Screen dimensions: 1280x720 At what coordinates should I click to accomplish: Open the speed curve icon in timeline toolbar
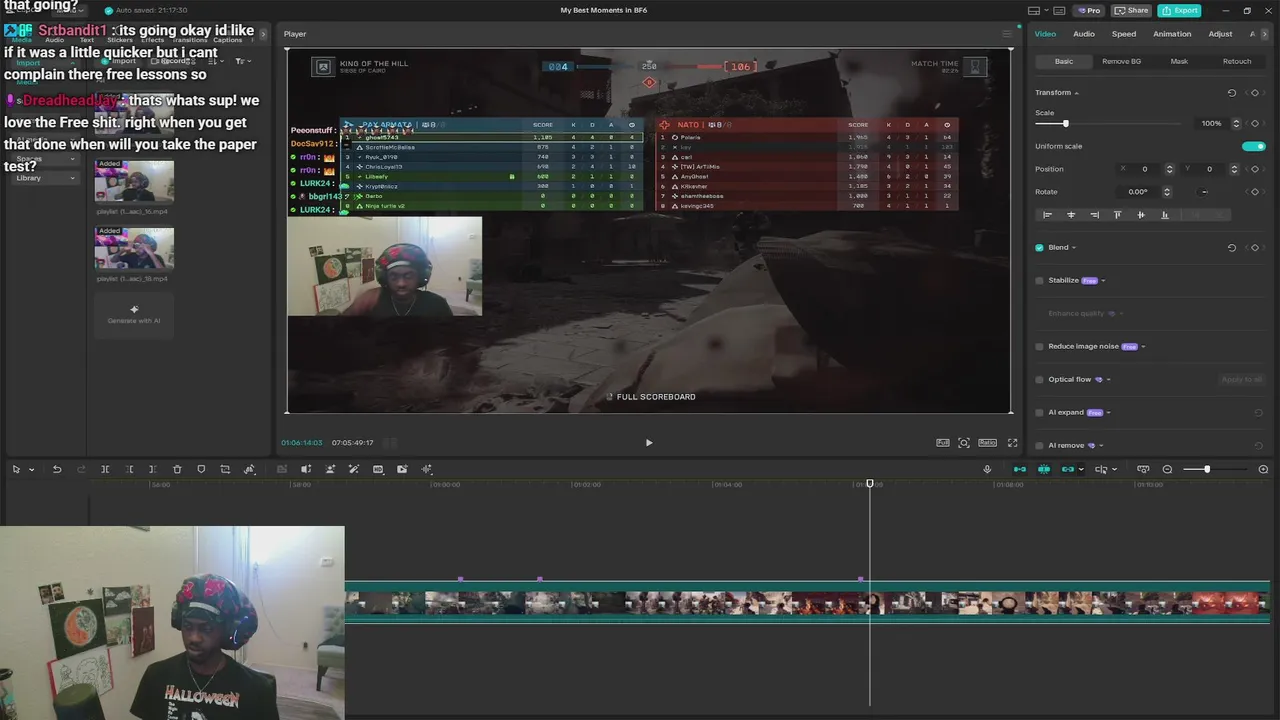pyautogui.click(x=249, y=469)
